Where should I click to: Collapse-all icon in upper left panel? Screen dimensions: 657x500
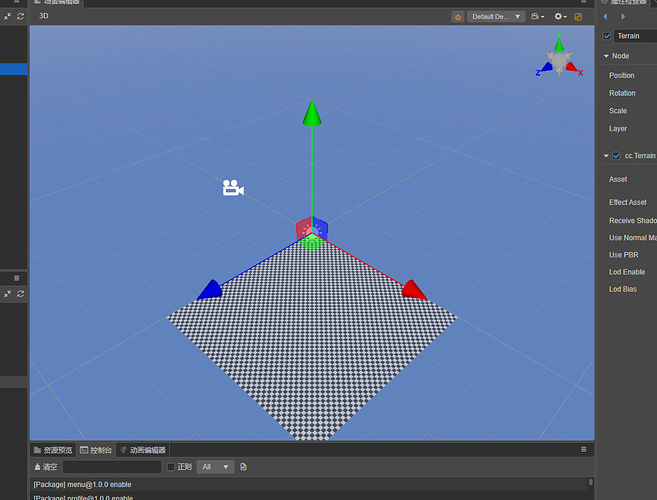8,16
